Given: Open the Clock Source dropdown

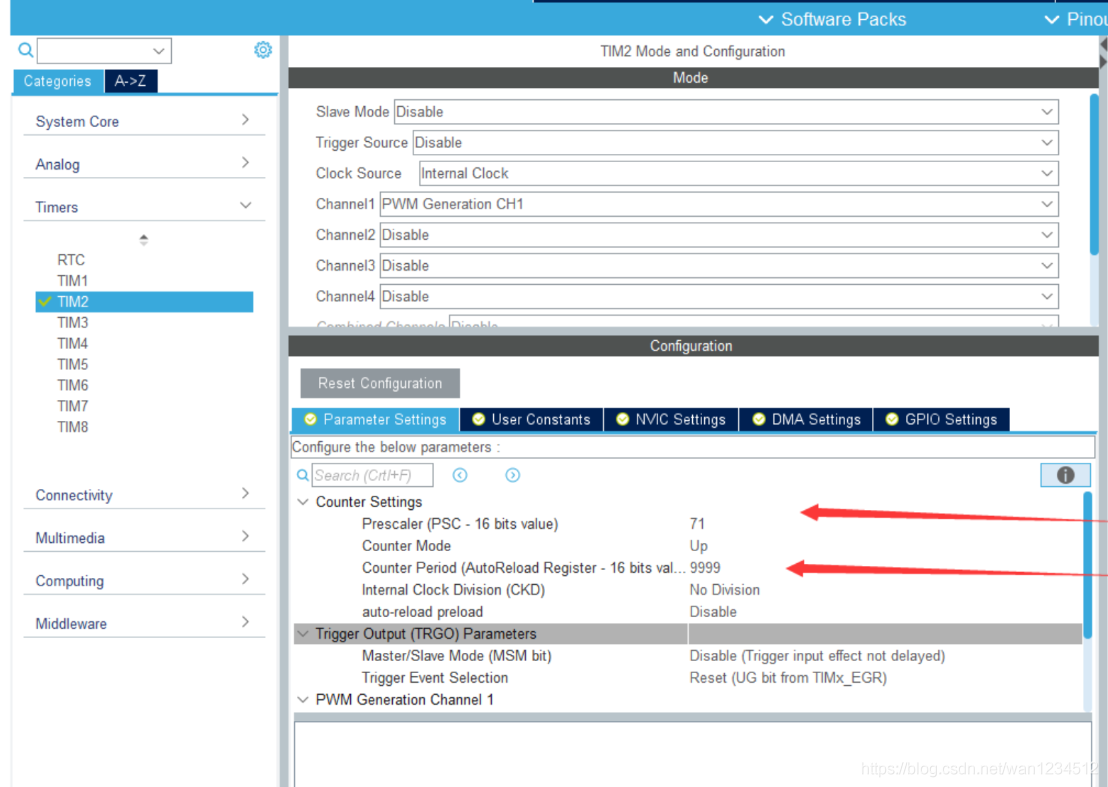Looking at the screenshot, I should tap(738, 173).
